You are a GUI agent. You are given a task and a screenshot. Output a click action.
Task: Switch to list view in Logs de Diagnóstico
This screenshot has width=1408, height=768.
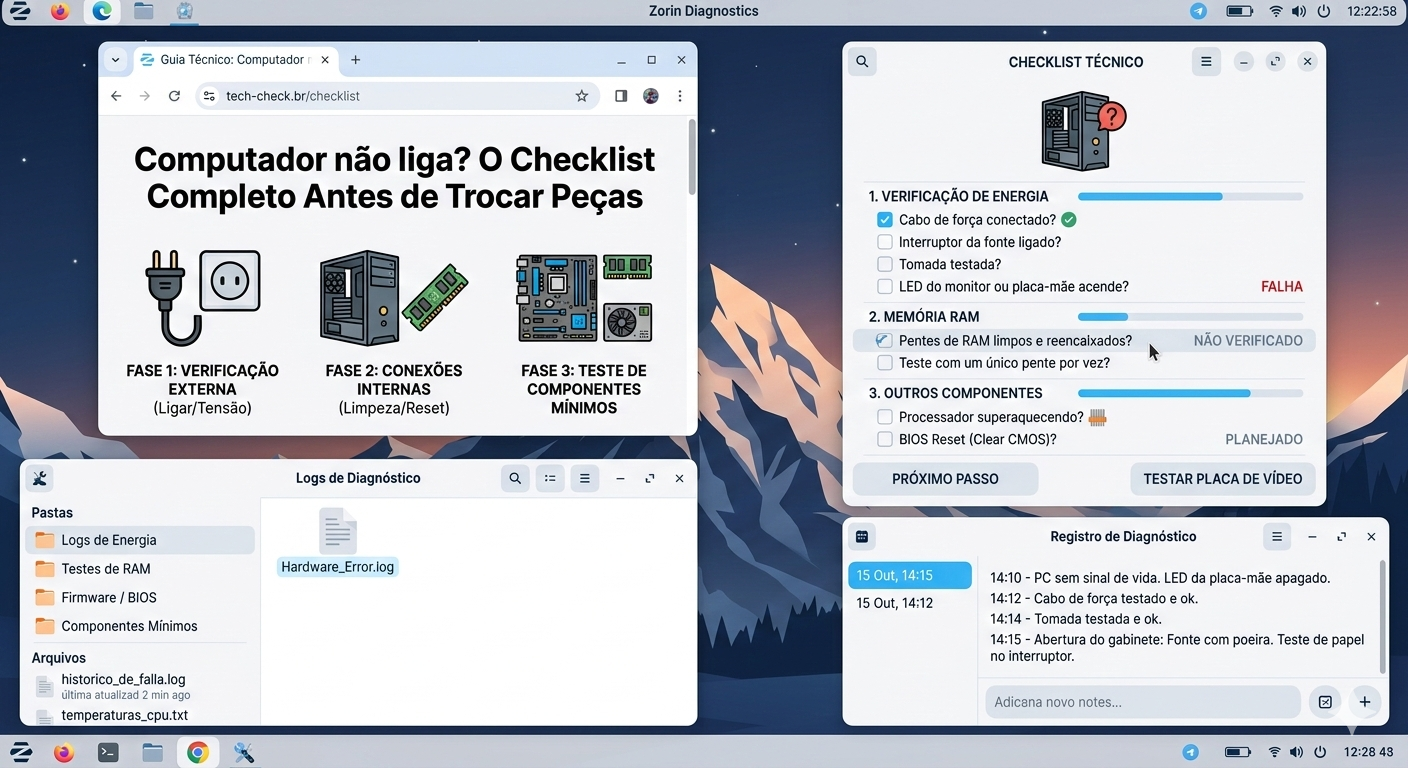[x=550, y=478]
